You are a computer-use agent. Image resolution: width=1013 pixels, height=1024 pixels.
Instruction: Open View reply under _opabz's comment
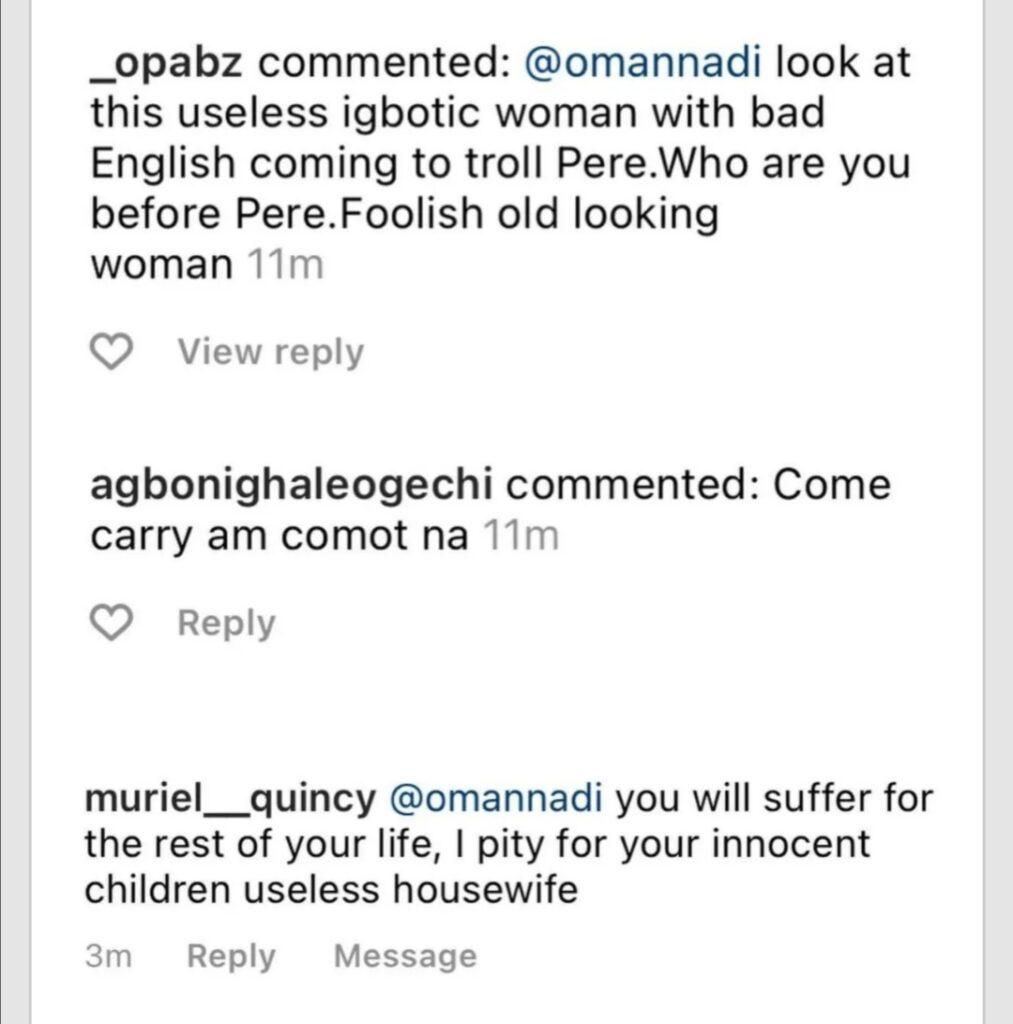270,352
